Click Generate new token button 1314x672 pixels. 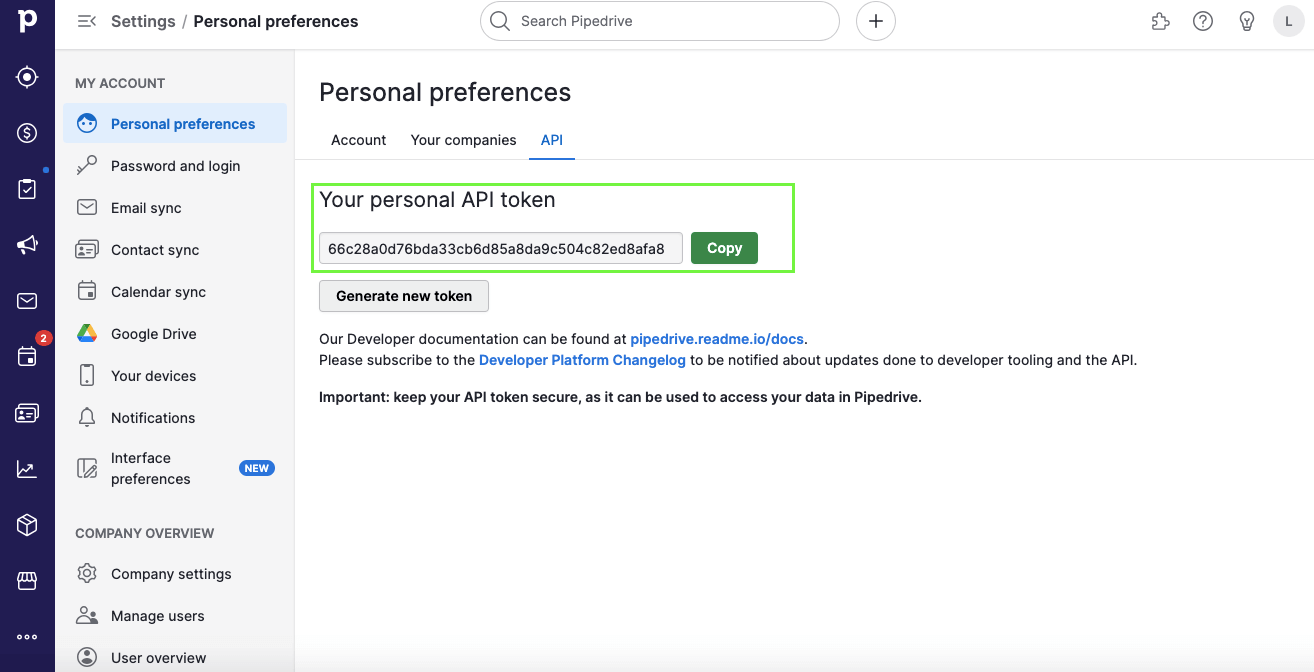[403, 296]
